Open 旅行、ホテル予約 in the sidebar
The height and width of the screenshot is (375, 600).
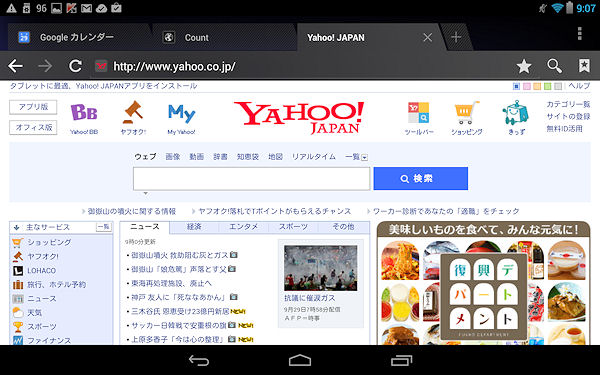56,285
